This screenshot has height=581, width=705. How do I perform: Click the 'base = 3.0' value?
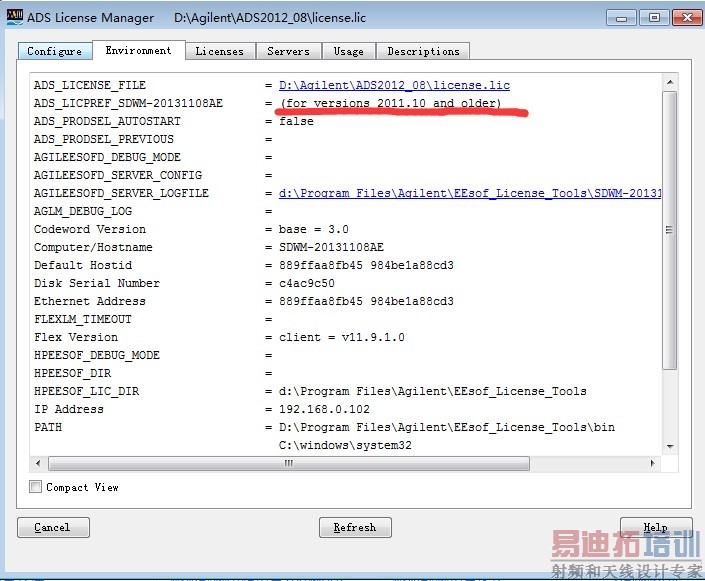tap(314, 229)
